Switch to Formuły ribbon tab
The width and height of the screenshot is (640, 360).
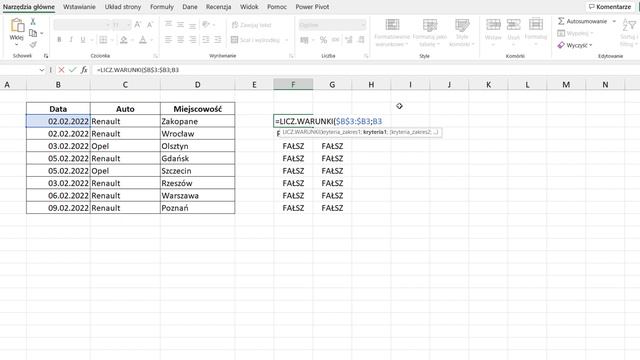162,7
